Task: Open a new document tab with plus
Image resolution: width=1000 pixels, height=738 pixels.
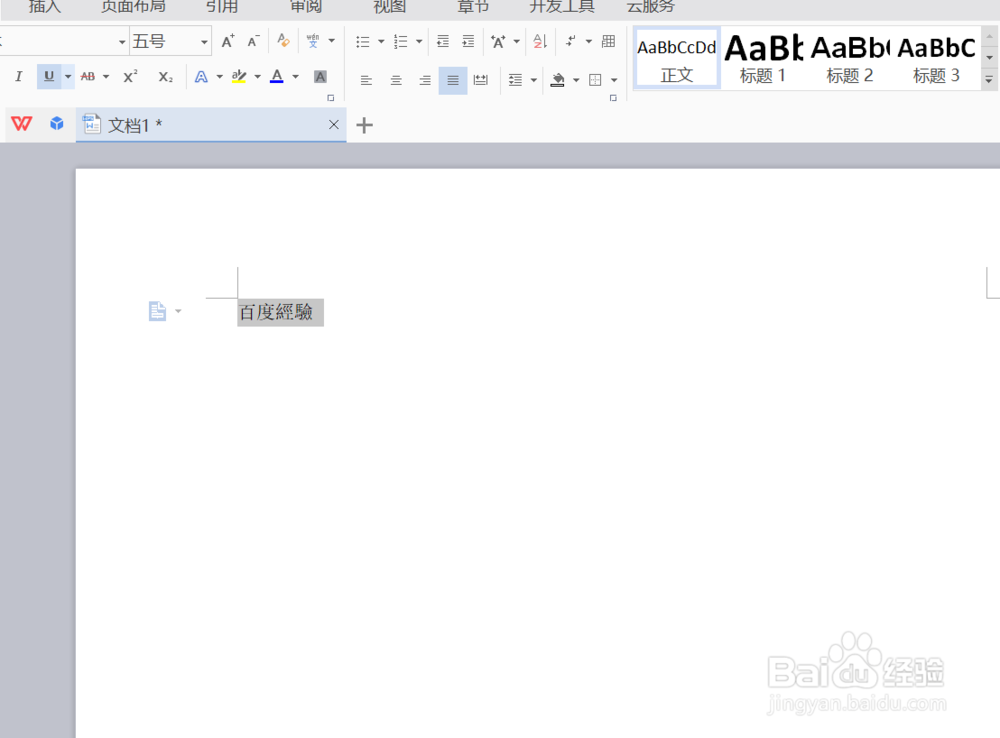Action: (364, 125)
